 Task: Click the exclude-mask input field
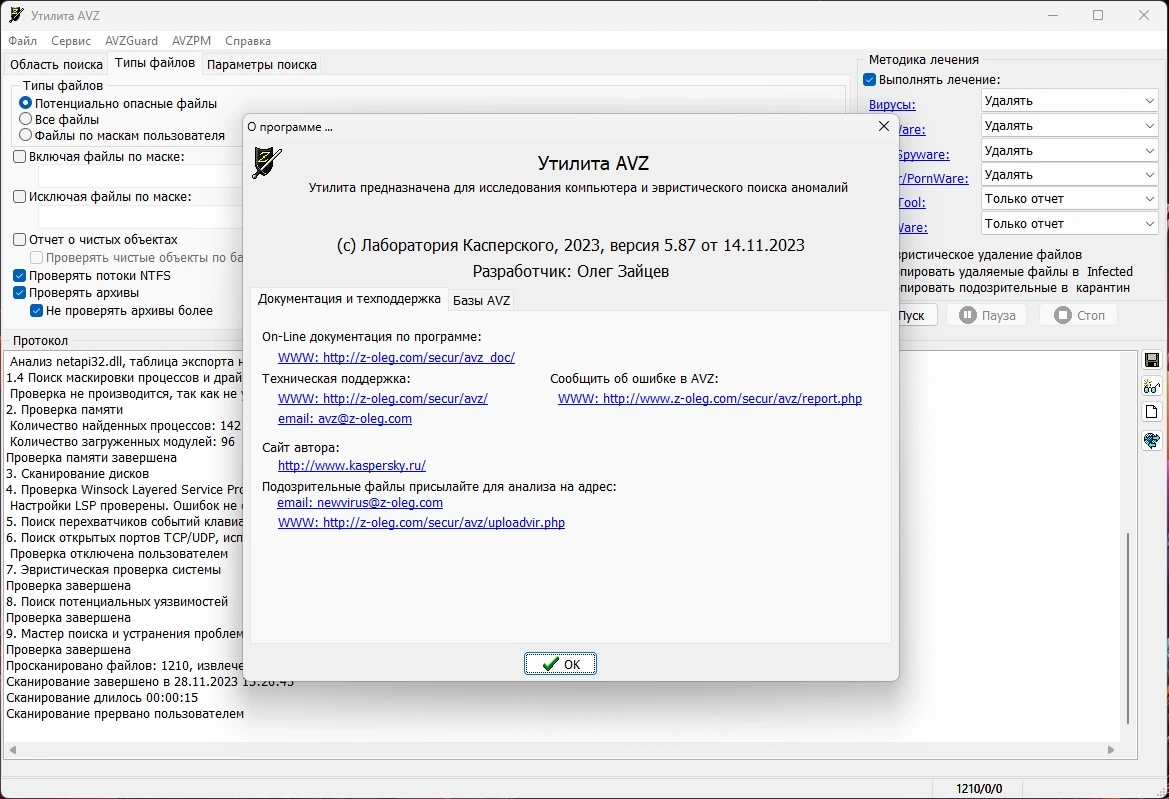(x=140, y=217)
